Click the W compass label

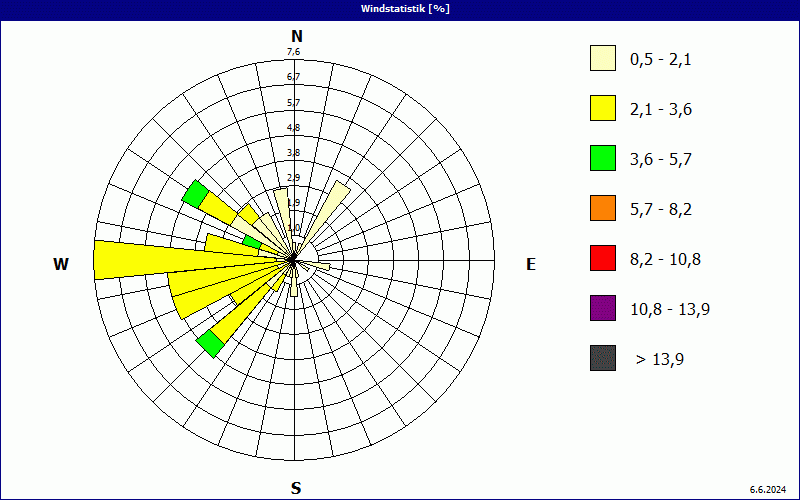point(61,264)
